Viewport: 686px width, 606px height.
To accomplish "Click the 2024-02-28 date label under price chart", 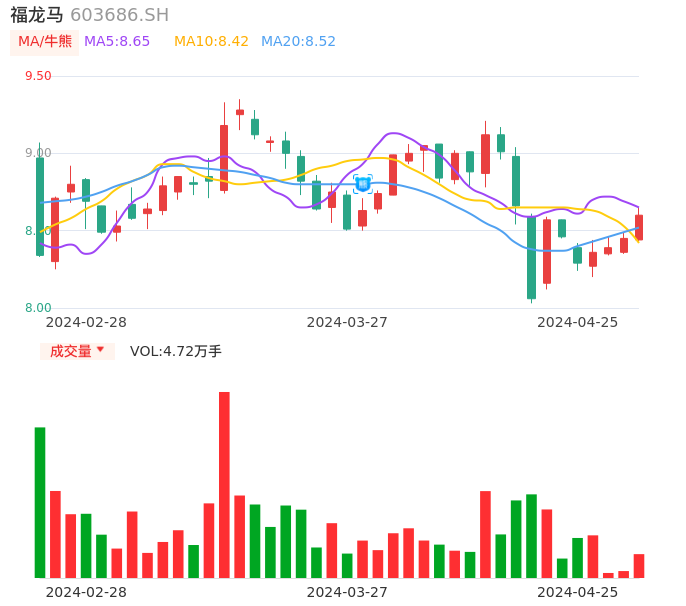I will tap(86, 322).
